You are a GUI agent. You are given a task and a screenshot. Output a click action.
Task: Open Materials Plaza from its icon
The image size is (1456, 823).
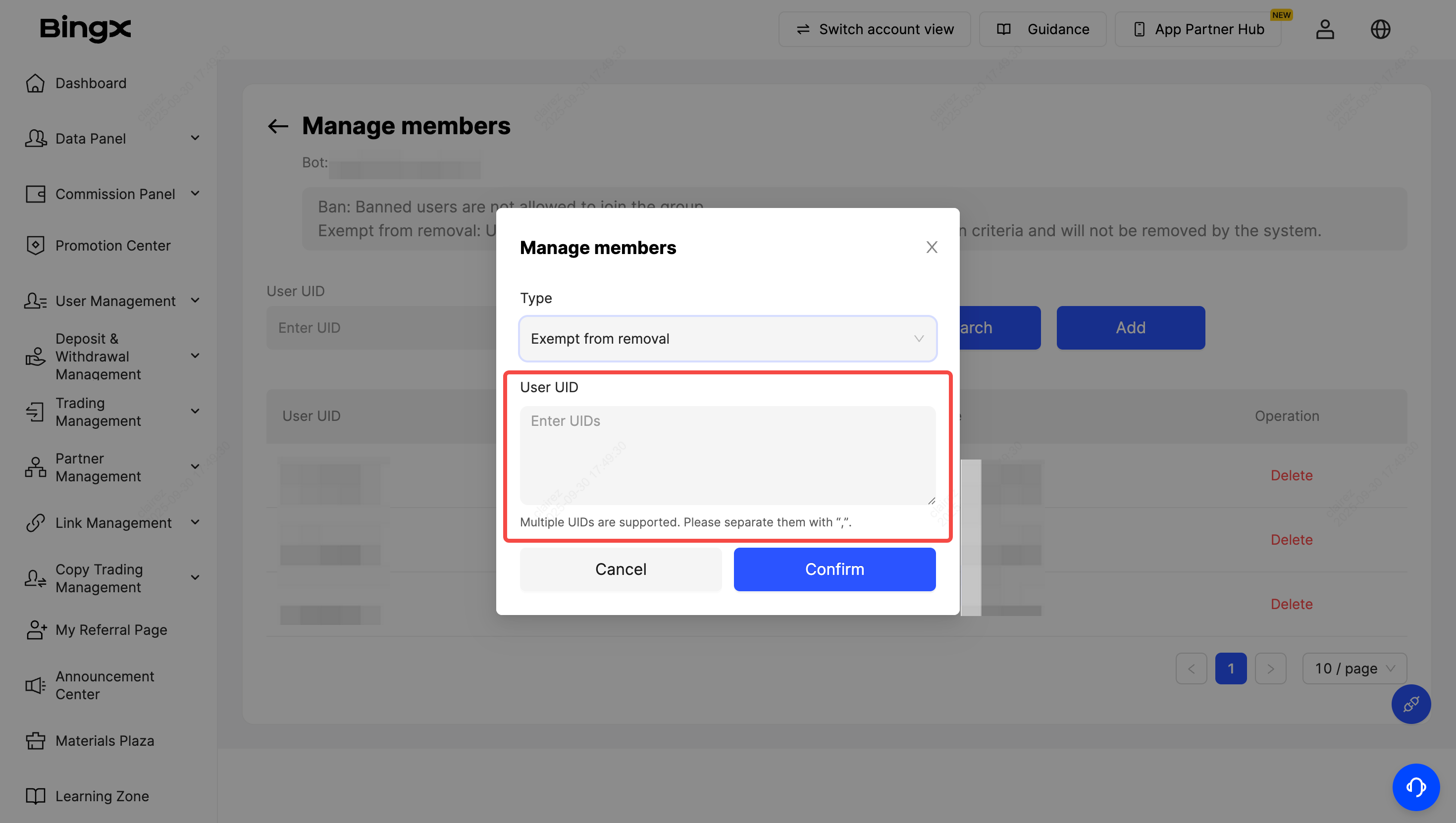(x=35, y=740)
